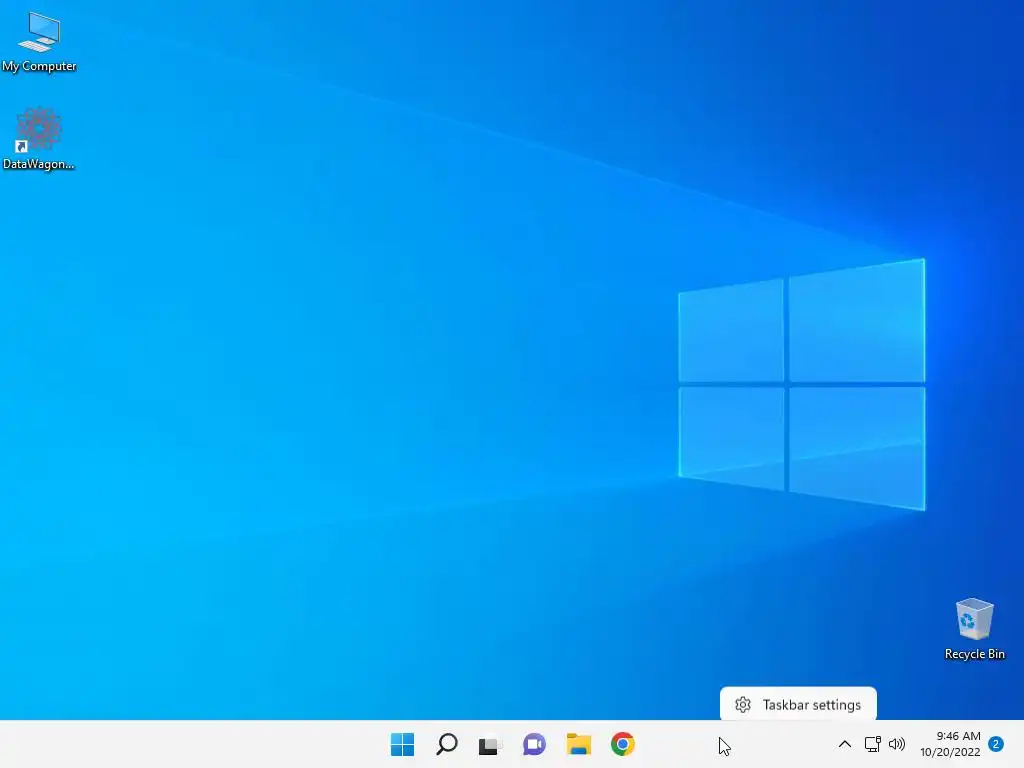Show hidden icons in the system tray
The width and height of the screenshot is (1024, 768).
844,744
